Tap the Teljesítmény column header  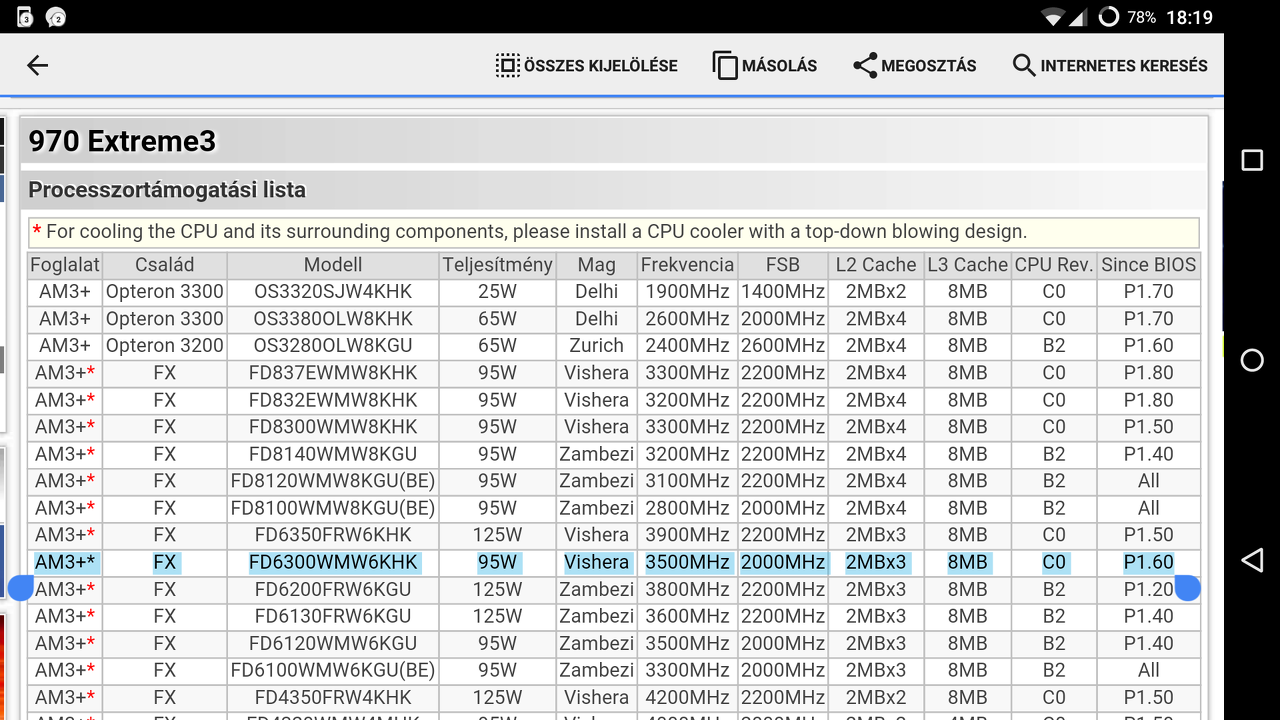point(497,265)
